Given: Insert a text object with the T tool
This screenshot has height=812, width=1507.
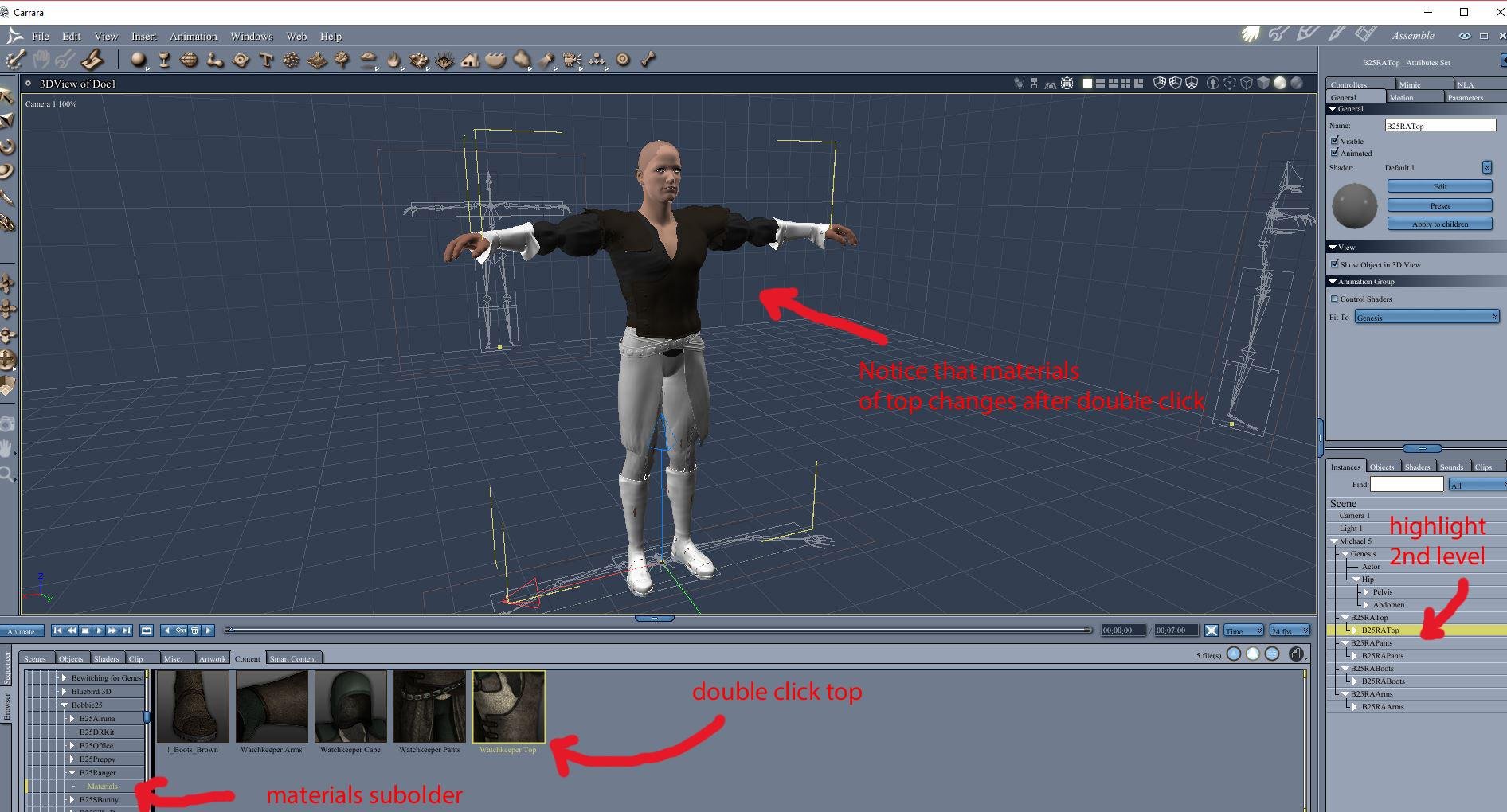Looking at the screenshot, I should click(266, 60).
